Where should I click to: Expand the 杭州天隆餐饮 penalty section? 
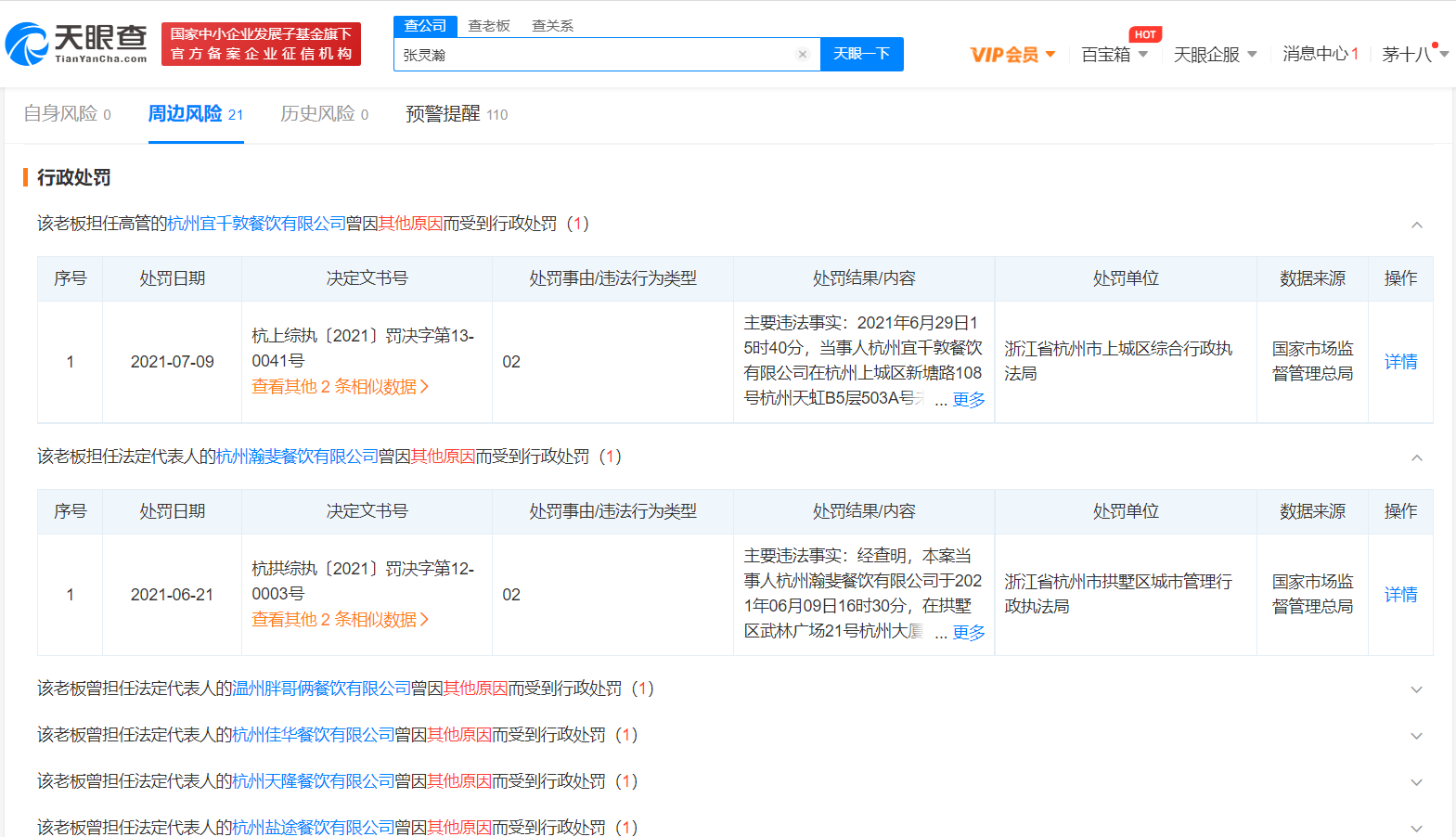pyautogui.click(x=1417, y=782)
